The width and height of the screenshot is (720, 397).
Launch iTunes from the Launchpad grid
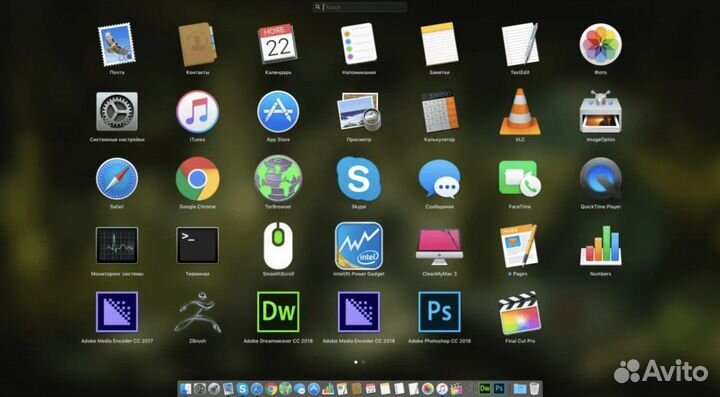pos(197,112)
